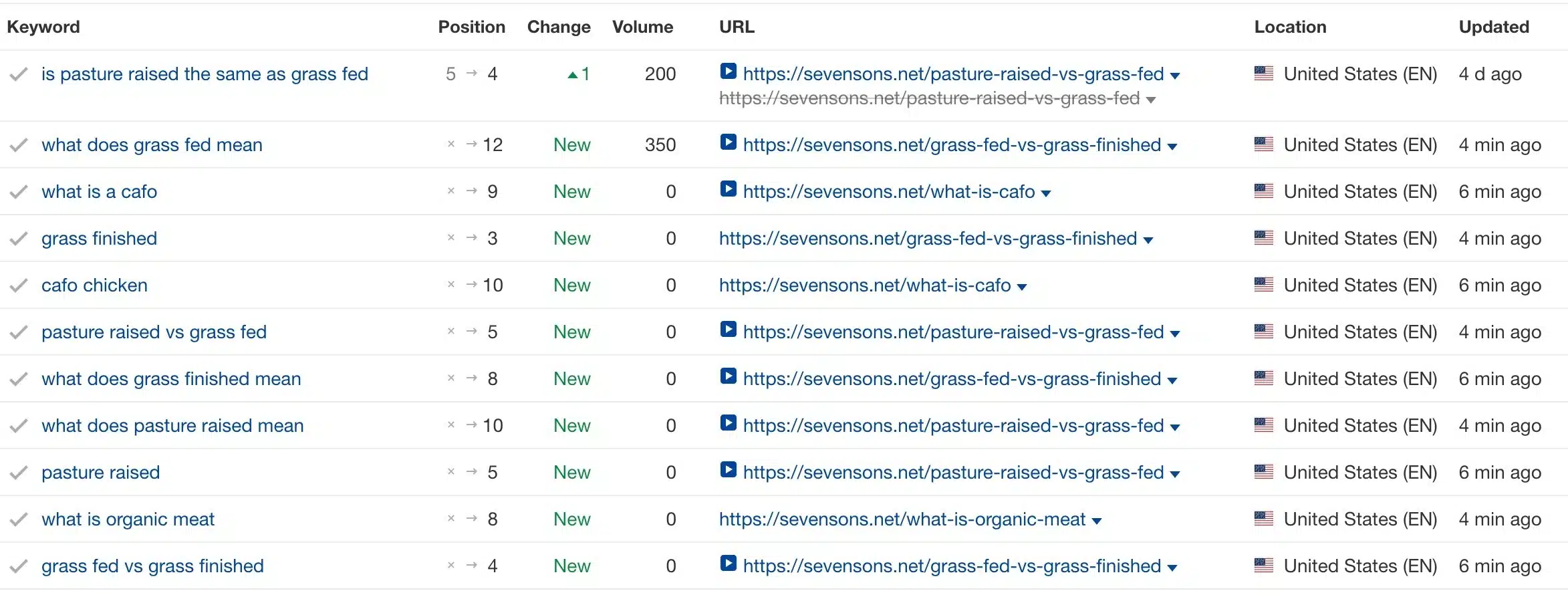Screen dimensions: 1568x595
Task: Click the video SERP icon beside 'what is a cafo' URL
Action: tap(728, 191)
